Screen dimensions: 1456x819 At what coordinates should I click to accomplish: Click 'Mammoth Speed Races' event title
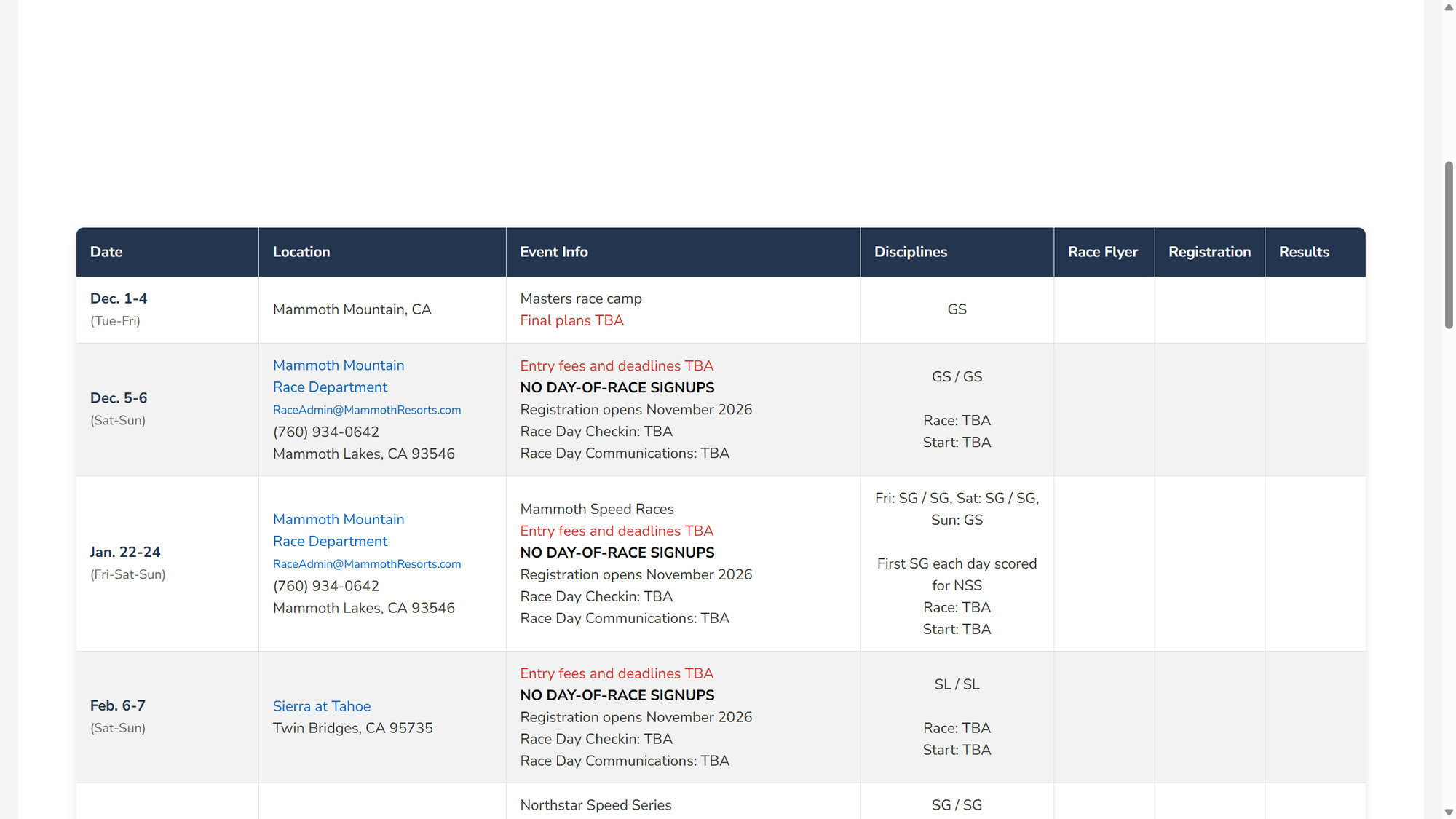597,509
